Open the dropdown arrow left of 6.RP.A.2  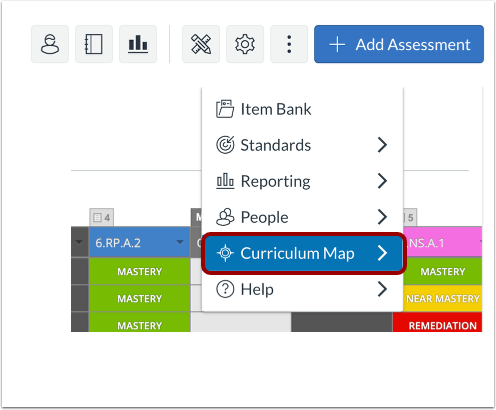point(79,242)
